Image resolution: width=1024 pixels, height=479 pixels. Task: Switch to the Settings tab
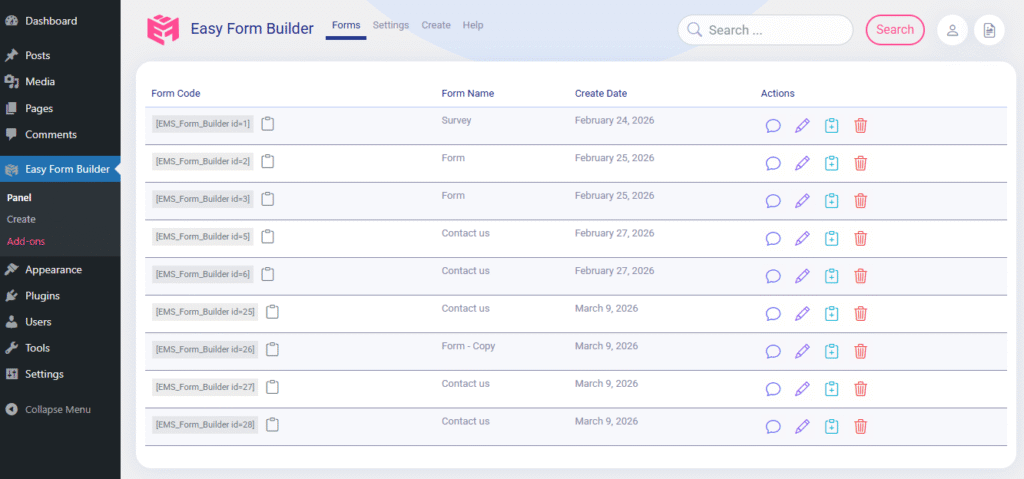coord(390,25)
